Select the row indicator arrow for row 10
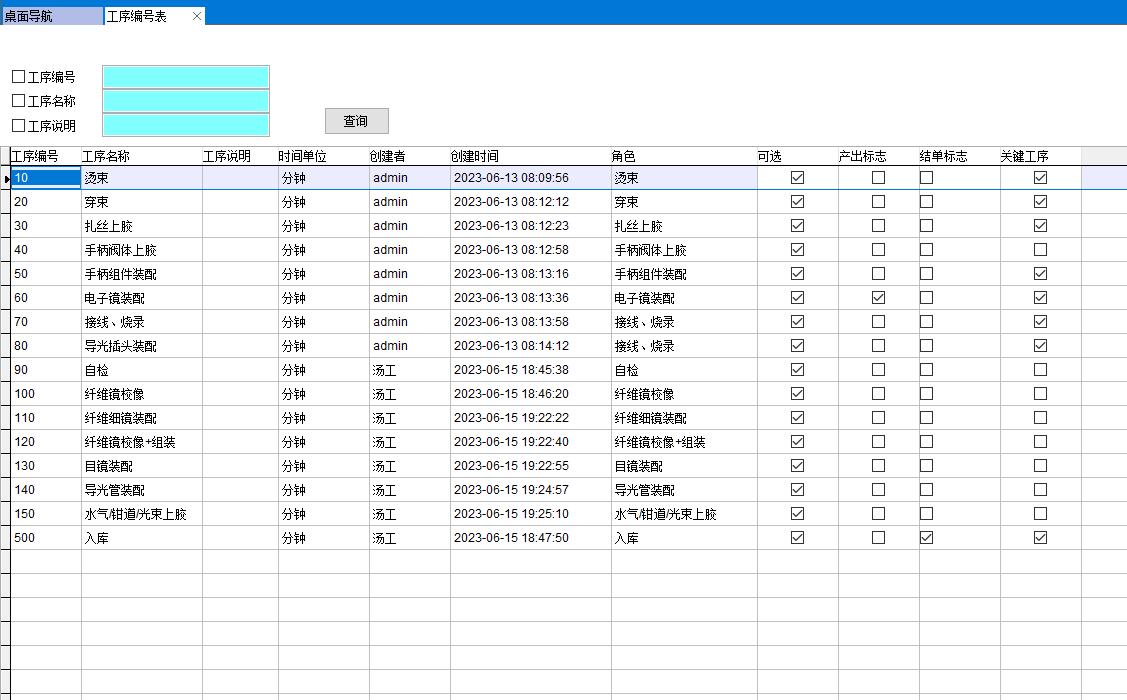The image size is (1127, 700). [x=6, y=178]
